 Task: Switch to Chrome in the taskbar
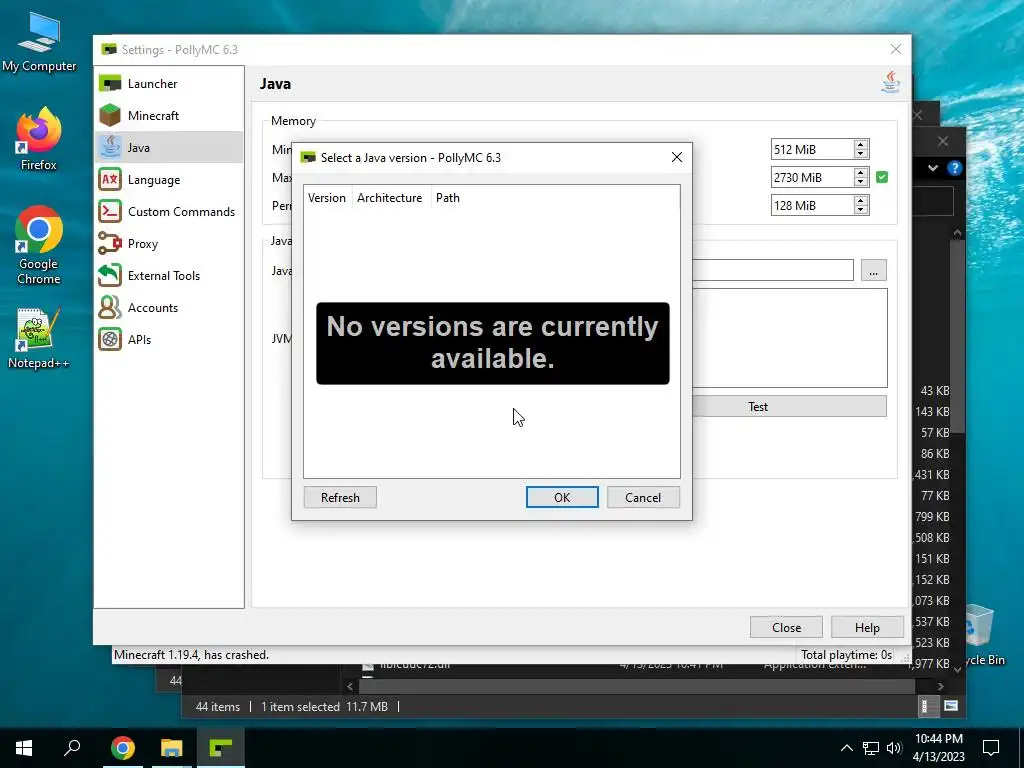123,748
